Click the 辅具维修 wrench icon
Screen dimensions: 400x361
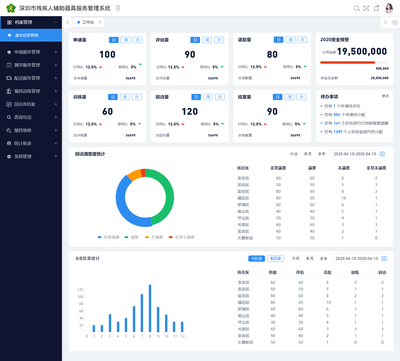pyautogui.click(x=9, y=130)
